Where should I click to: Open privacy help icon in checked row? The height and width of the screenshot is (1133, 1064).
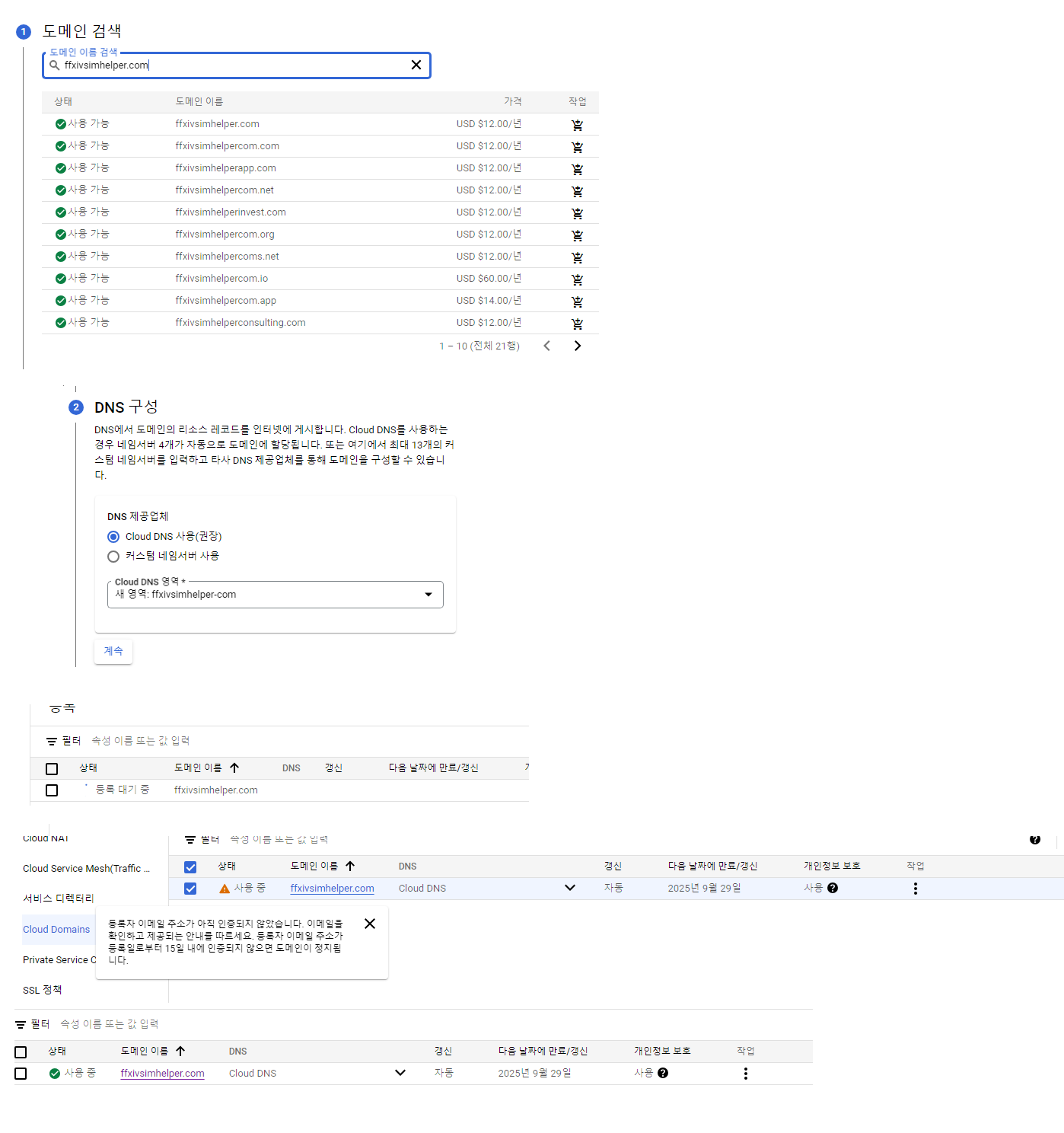[833, 888]
